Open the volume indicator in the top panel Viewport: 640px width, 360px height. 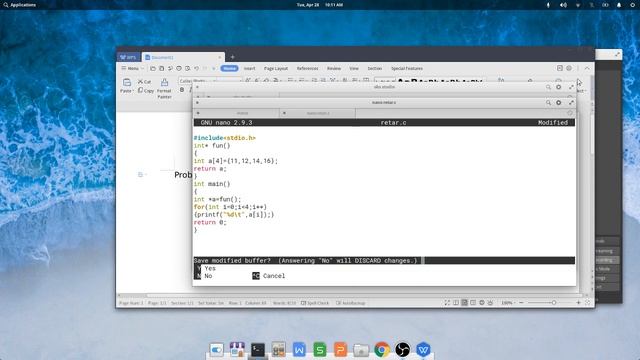563,5
